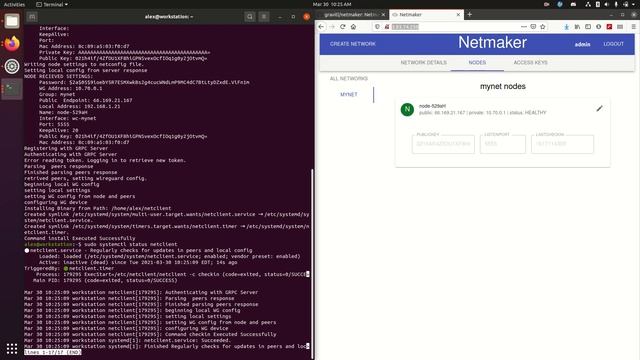Viewport: 640px width, 360px height.
Task: Click LOGOUT in Netmaker header
Action: click(613, 44)
